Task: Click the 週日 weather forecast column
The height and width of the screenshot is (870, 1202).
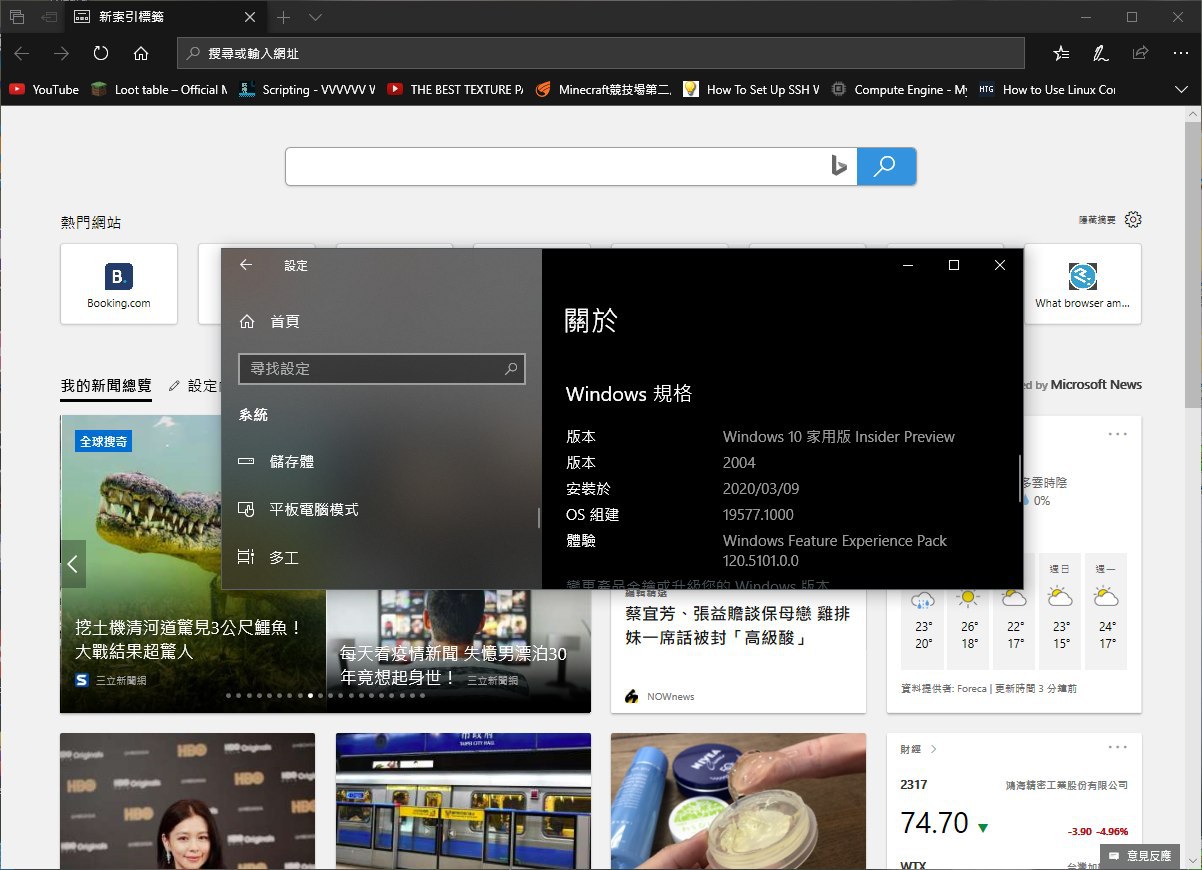Action: click(1061, 611)
